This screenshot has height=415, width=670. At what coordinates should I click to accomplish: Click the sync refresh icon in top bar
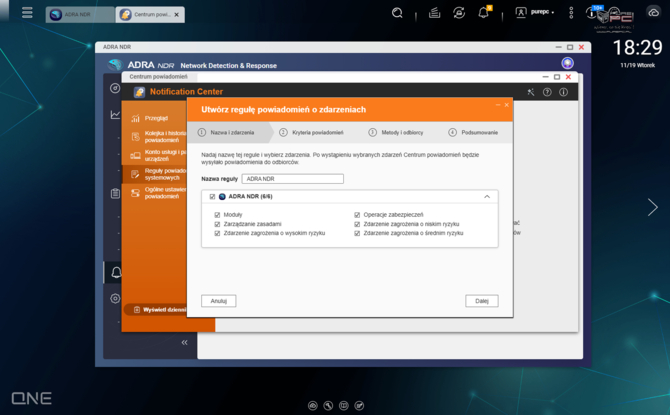[x=459, y=13]
